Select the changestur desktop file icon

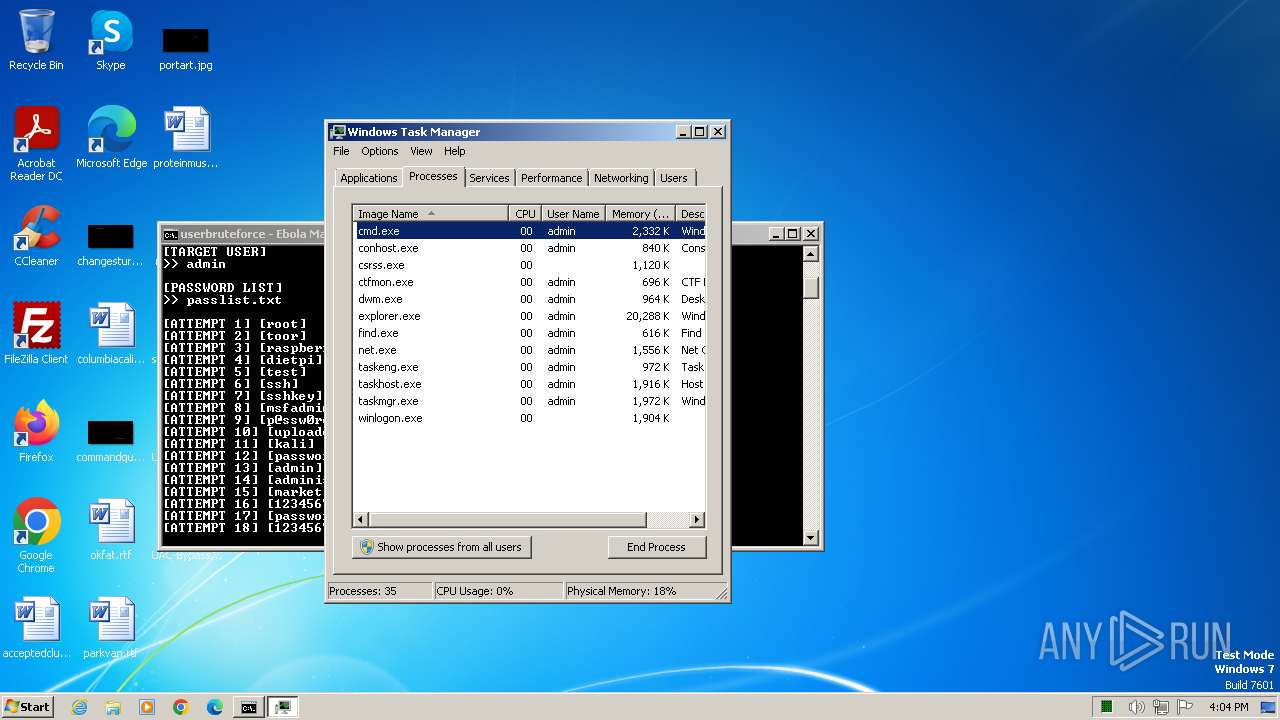coord(110,245)
